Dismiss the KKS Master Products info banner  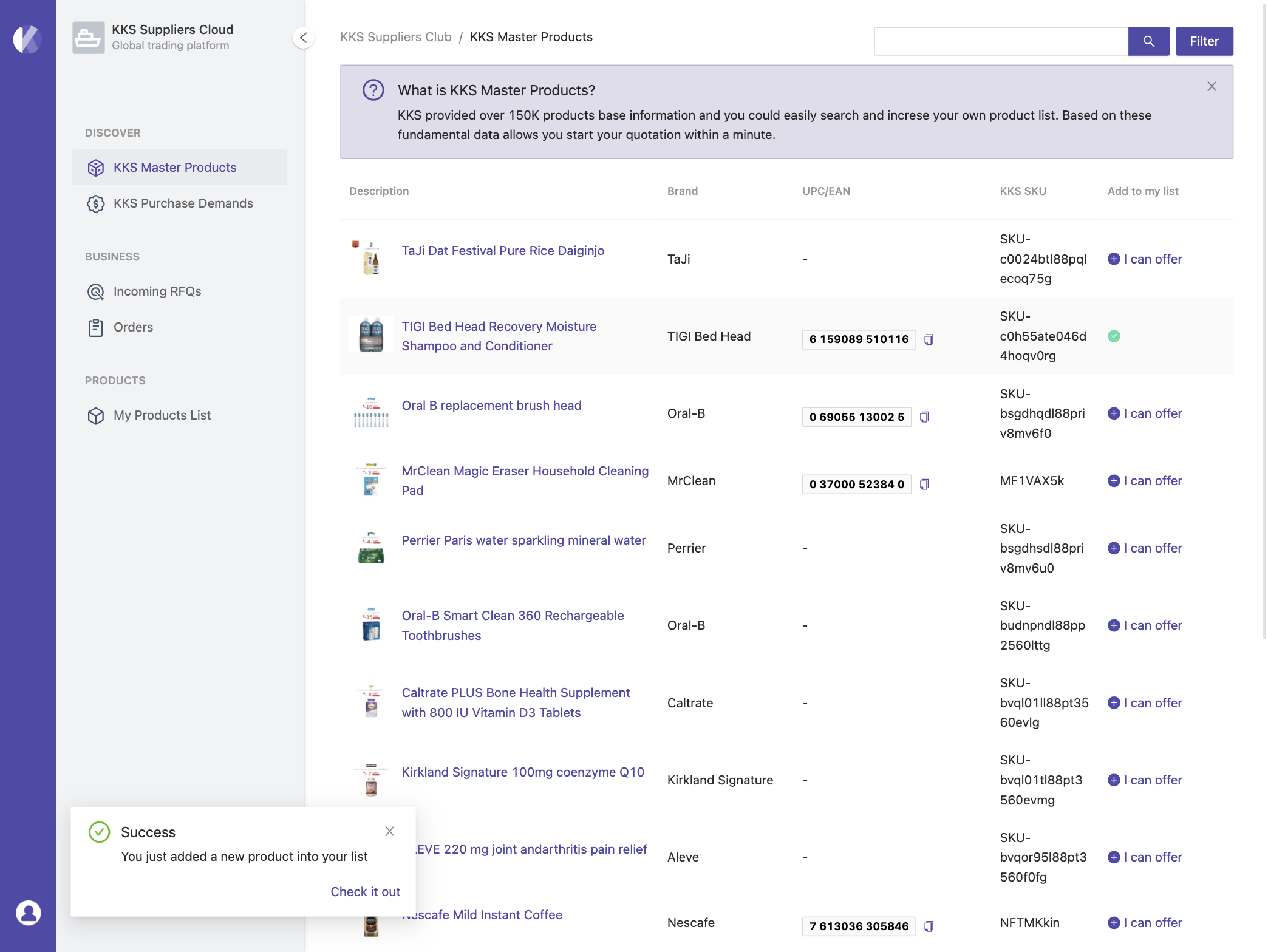coord(1212,86)
